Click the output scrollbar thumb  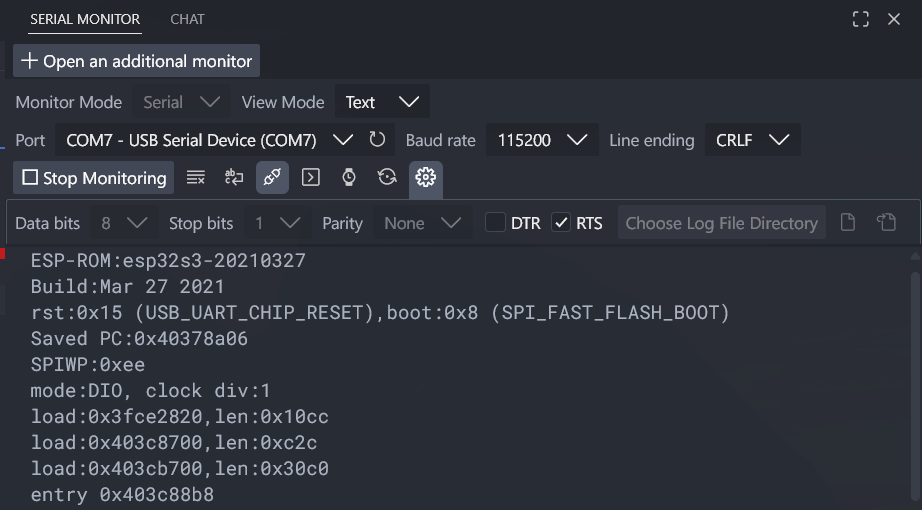(x=914, y=388)
